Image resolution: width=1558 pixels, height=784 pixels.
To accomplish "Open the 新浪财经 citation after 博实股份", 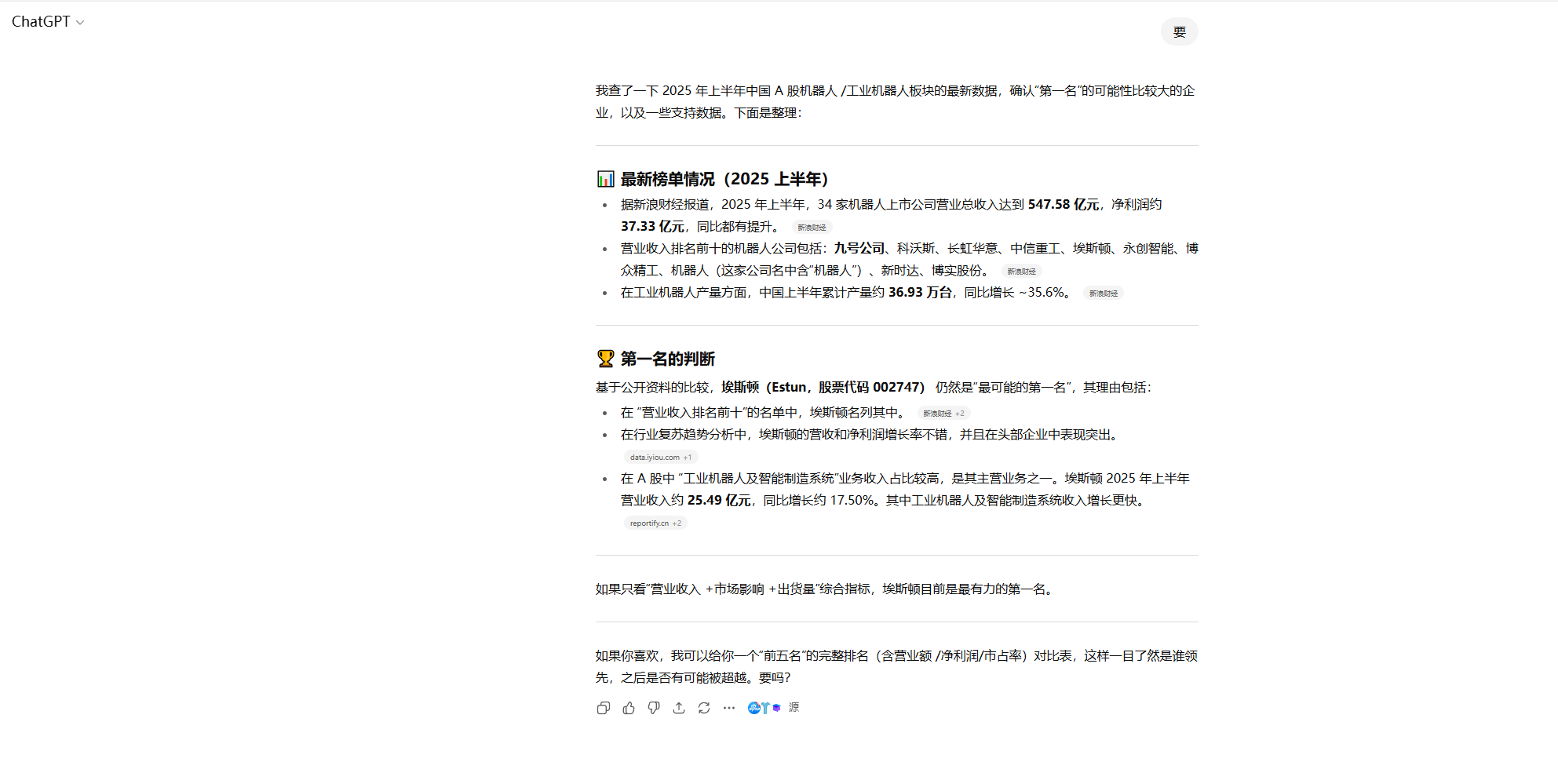I will tap(1021, 272).
